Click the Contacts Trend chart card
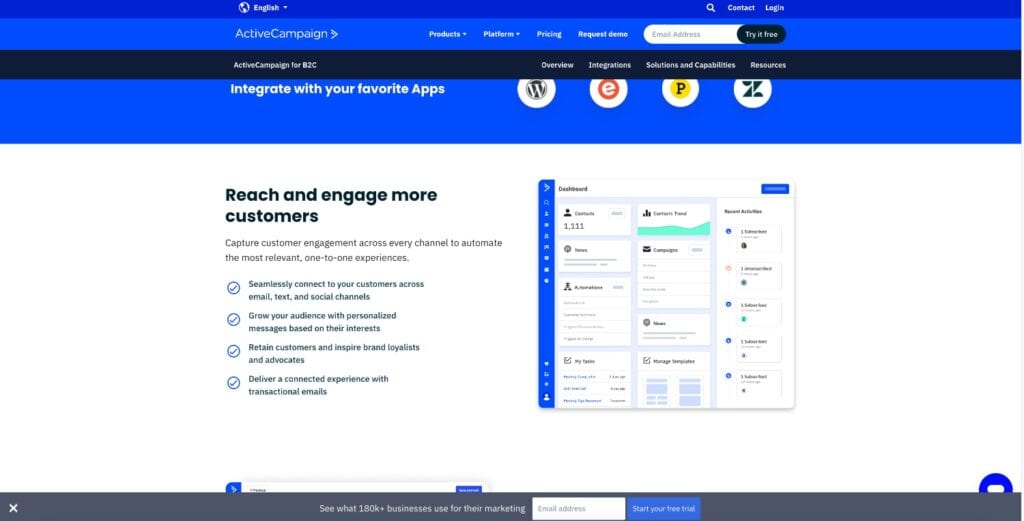The height and width of the screenshot is (521, 1024). (x=673, y=220)
